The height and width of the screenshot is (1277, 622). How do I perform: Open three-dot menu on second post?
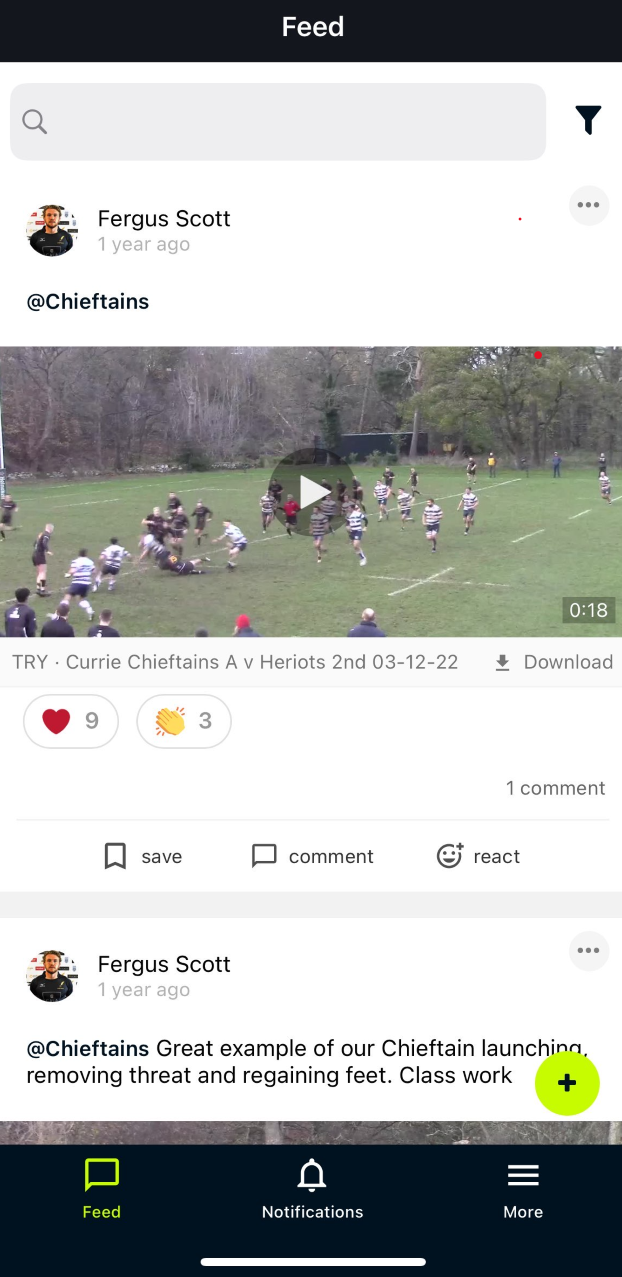click(589, 951)
